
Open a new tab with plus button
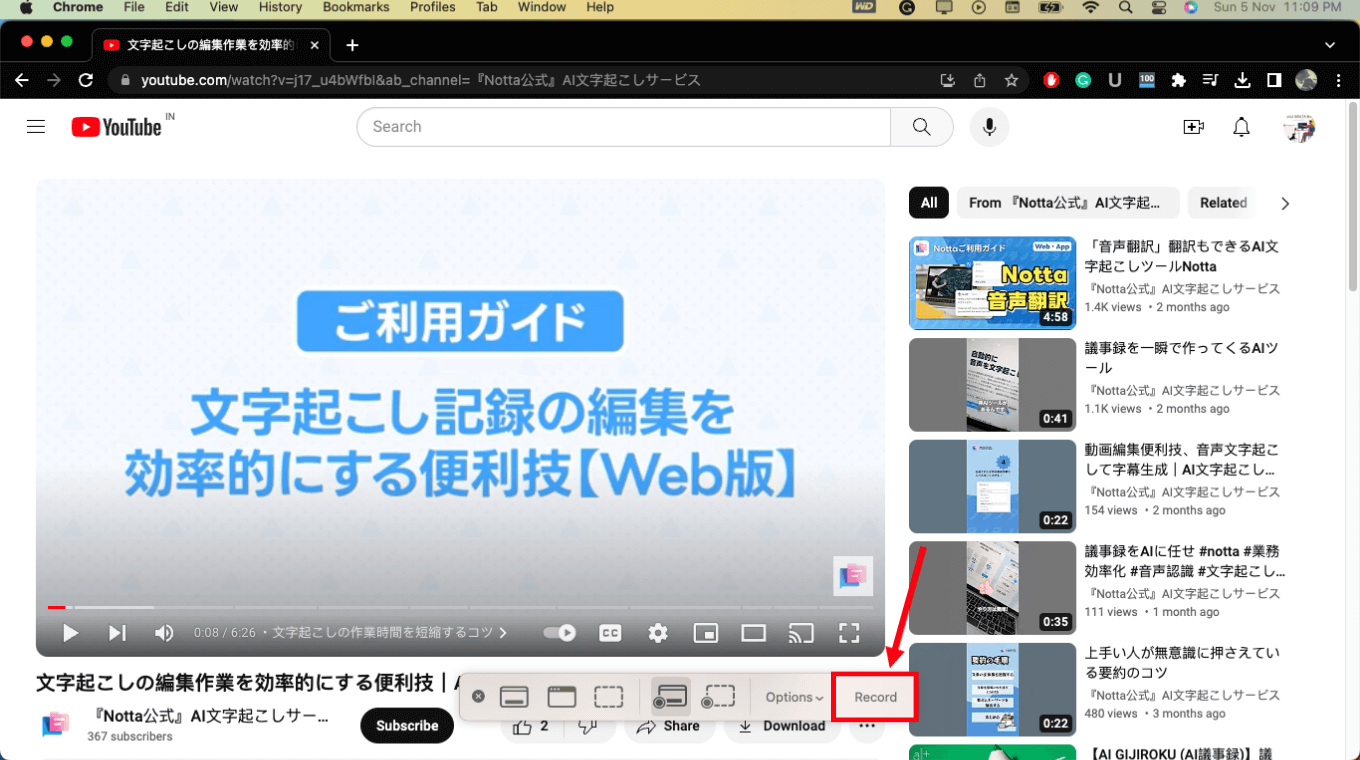pos(352,45)
